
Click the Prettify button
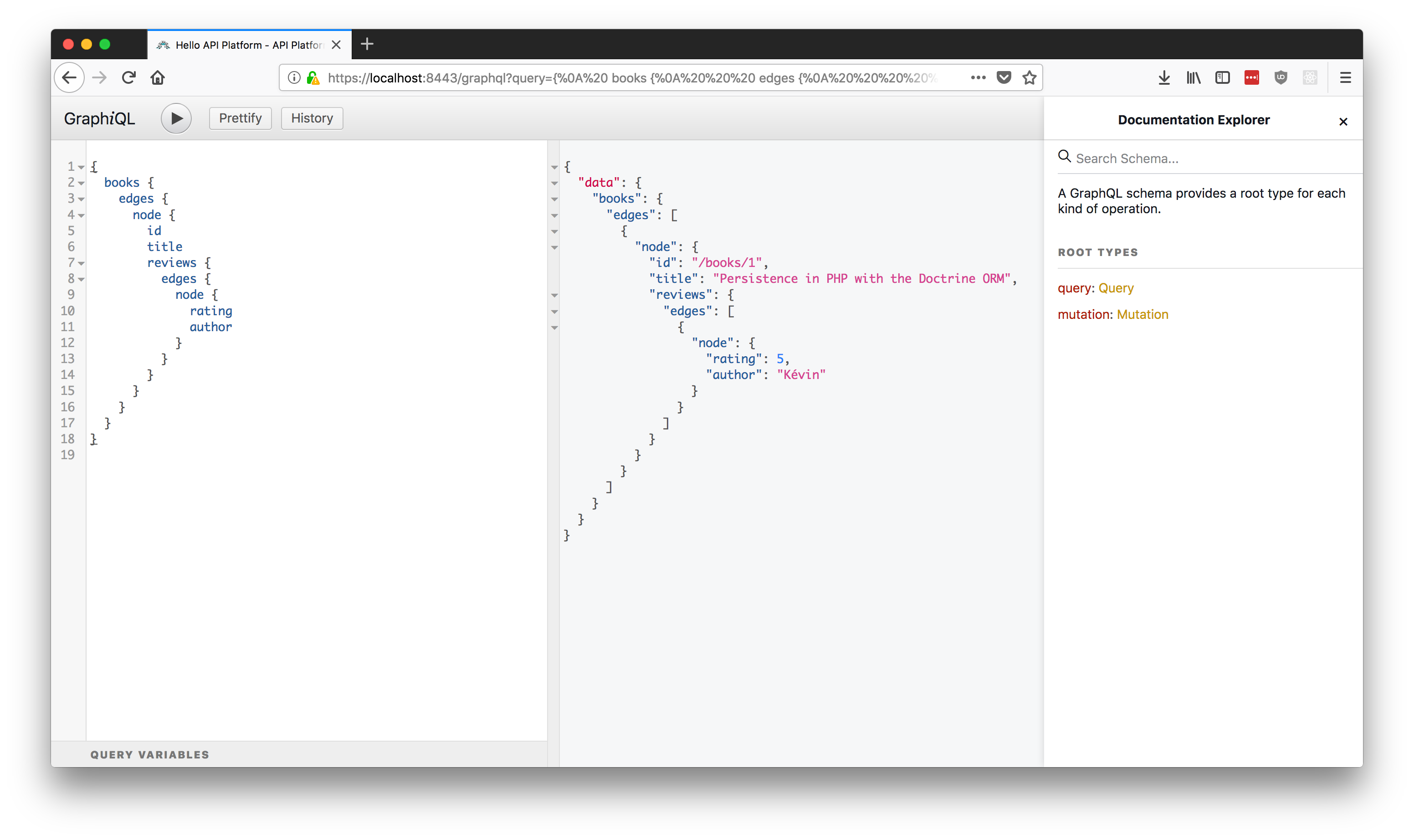click(240, 118)
